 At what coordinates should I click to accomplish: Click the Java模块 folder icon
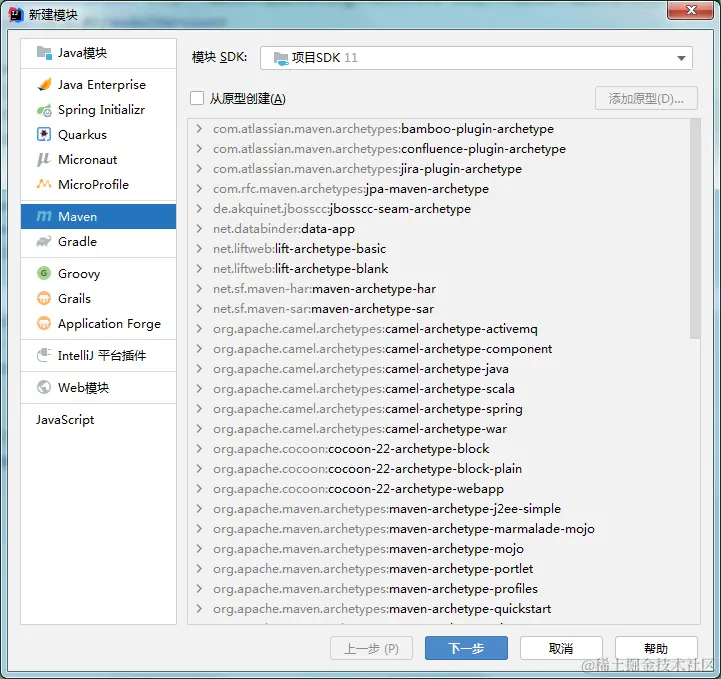(44, 53)
